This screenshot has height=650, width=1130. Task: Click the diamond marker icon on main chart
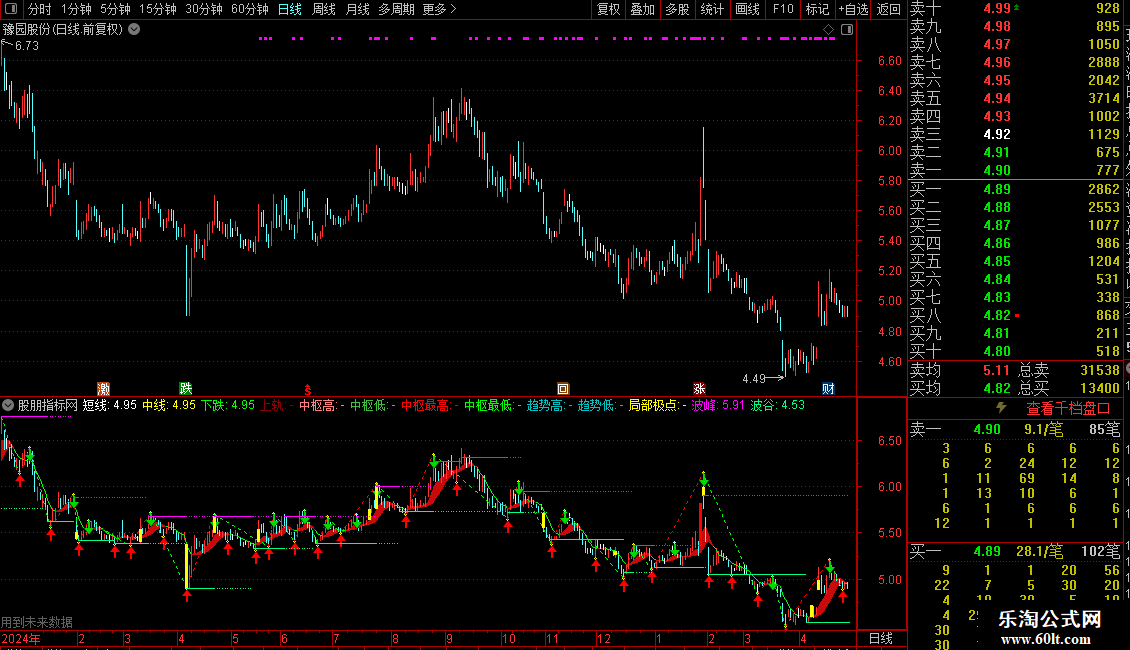pos(828,30)
